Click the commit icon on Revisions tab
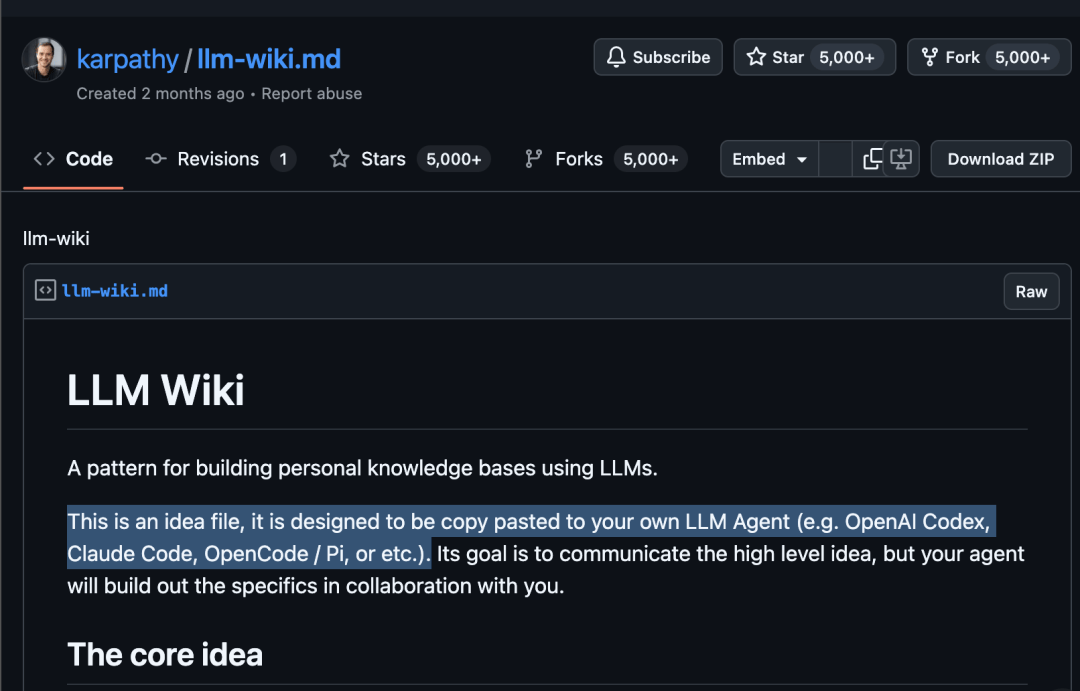This screenshot has height=691, width=1080. tap(156, 159)
